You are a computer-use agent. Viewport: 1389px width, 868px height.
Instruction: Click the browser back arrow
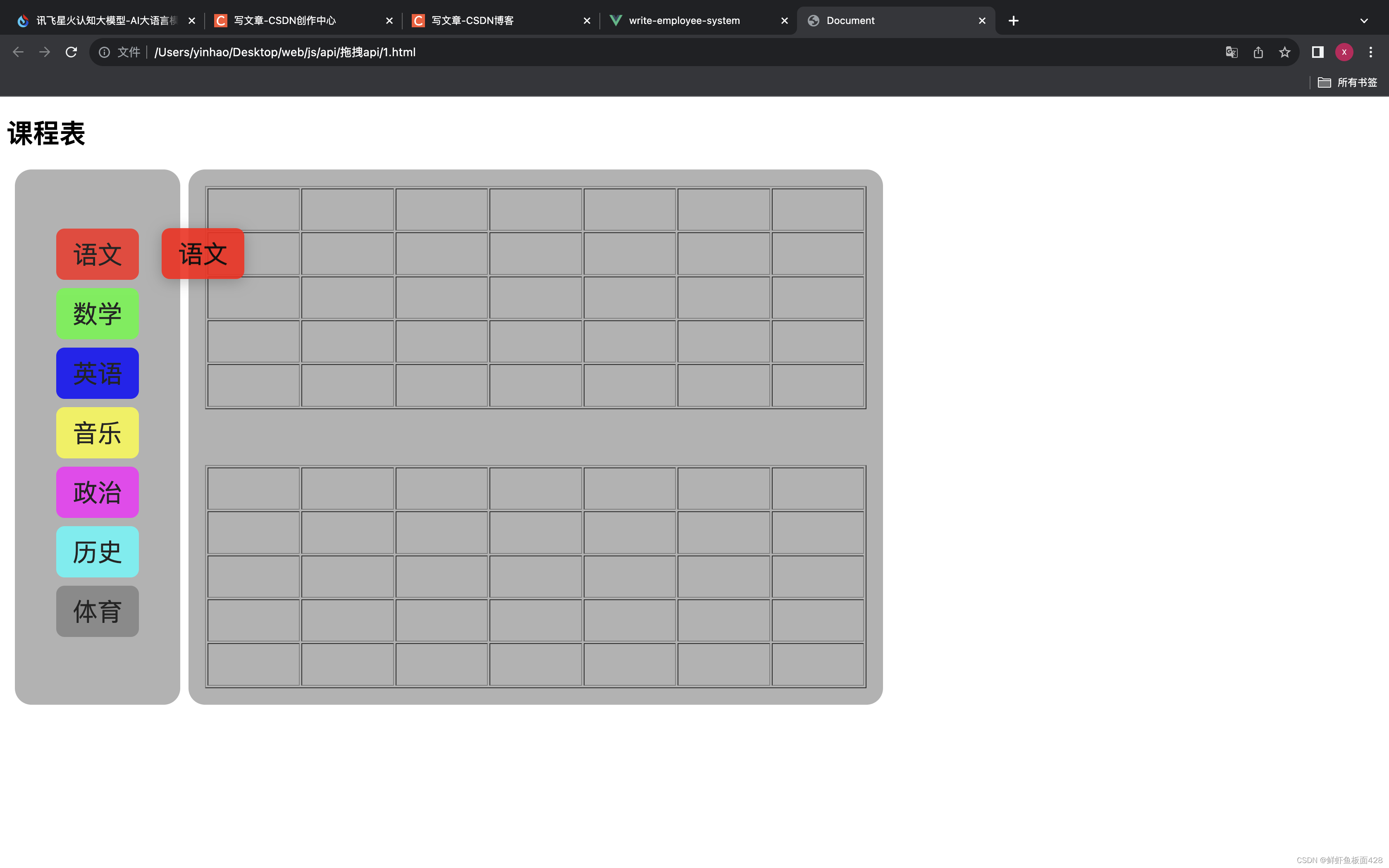coord(18,52)
